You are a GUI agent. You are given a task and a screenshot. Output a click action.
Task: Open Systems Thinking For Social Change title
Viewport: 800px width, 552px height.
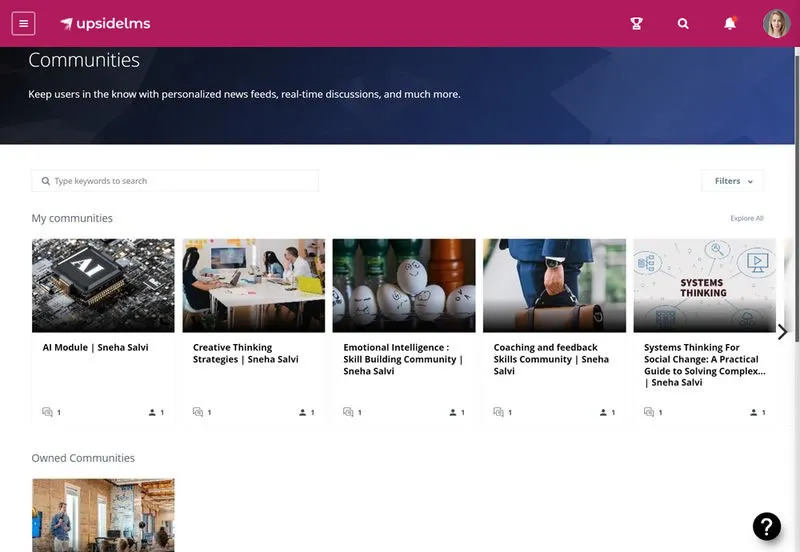[x=705, y=365]
